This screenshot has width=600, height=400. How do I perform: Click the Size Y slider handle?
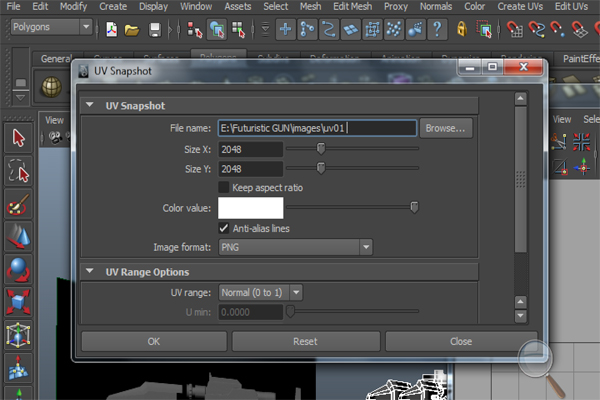(x=321, y=168)
